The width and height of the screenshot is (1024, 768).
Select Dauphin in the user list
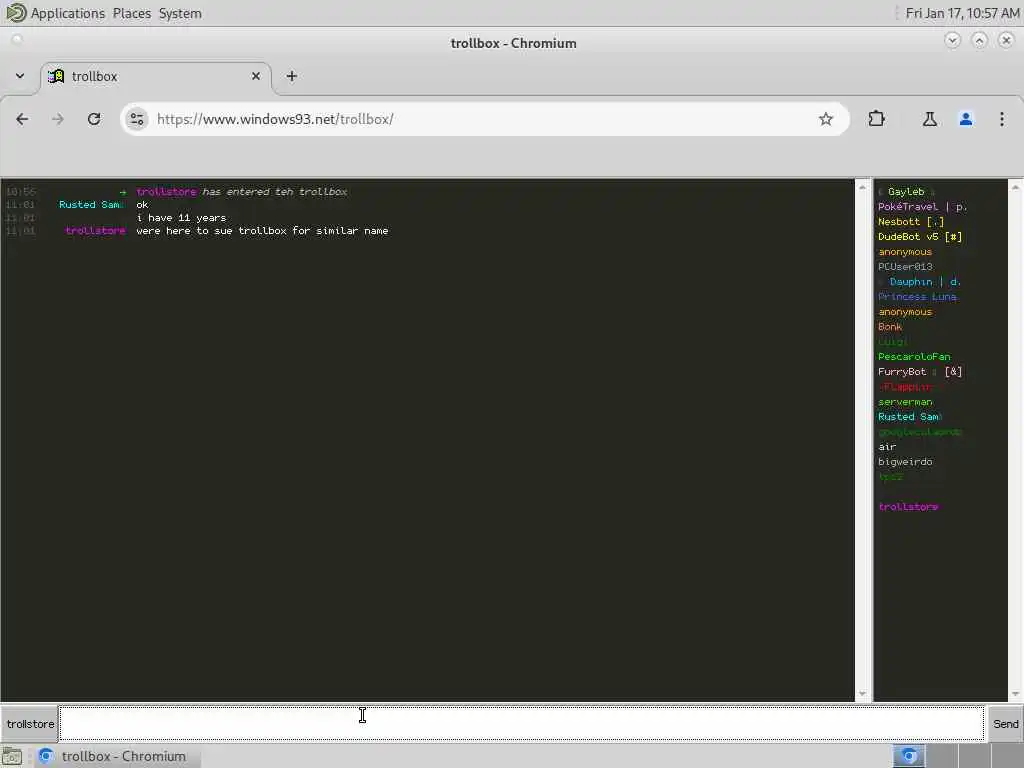[x=920, y=281]
